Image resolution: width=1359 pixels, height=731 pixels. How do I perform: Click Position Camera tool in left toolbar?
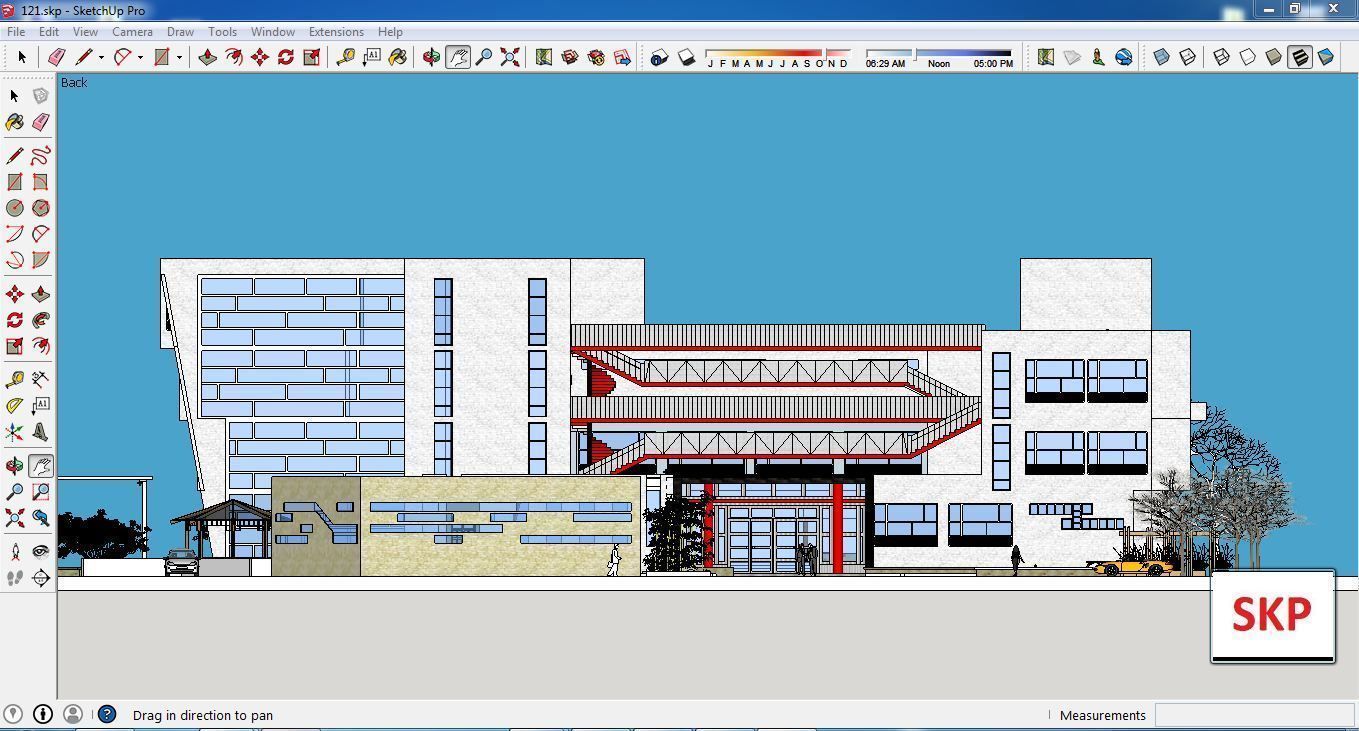point(14,552)
